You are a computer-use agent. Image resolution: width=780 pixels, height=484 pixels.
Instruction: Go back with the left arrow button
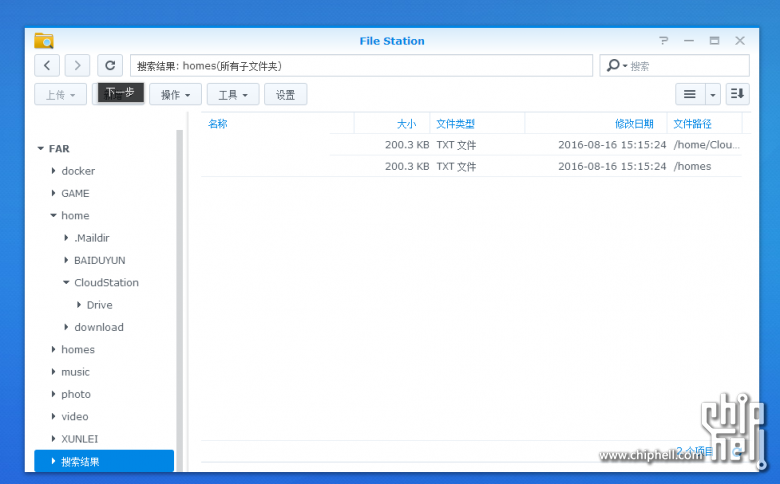click(x=47, y=66)
